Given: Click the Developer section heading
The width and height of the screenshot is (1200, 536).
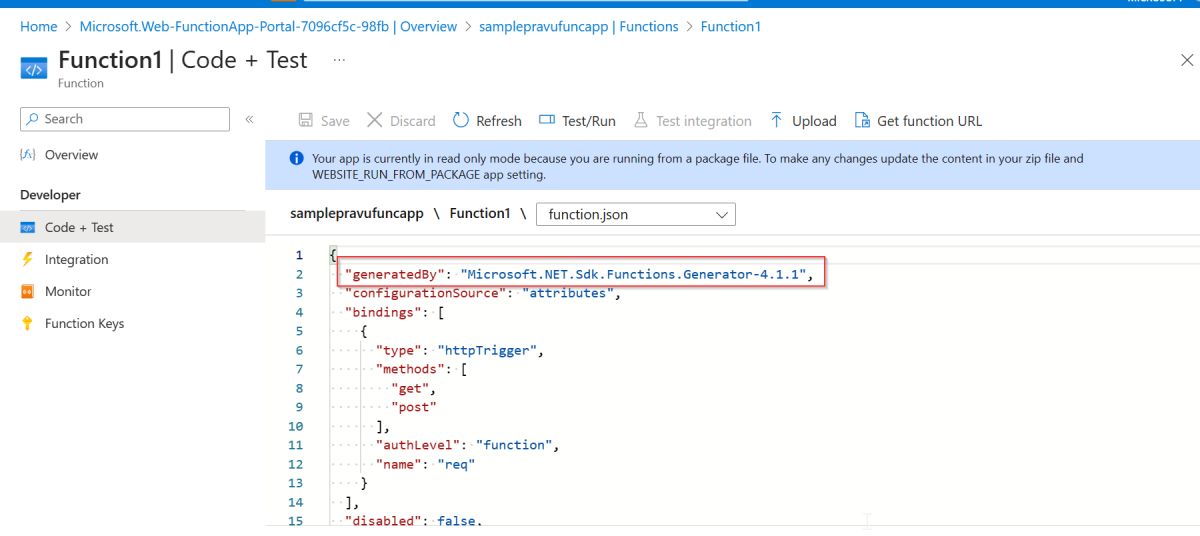Looking at the screenshot, I should 50,195.
